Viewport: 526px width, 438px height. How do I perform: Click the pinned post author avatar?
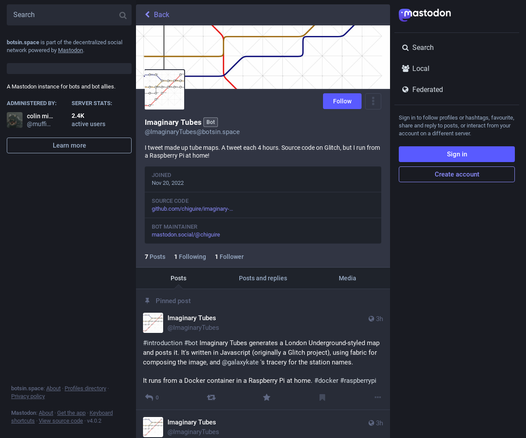(153, 323)
